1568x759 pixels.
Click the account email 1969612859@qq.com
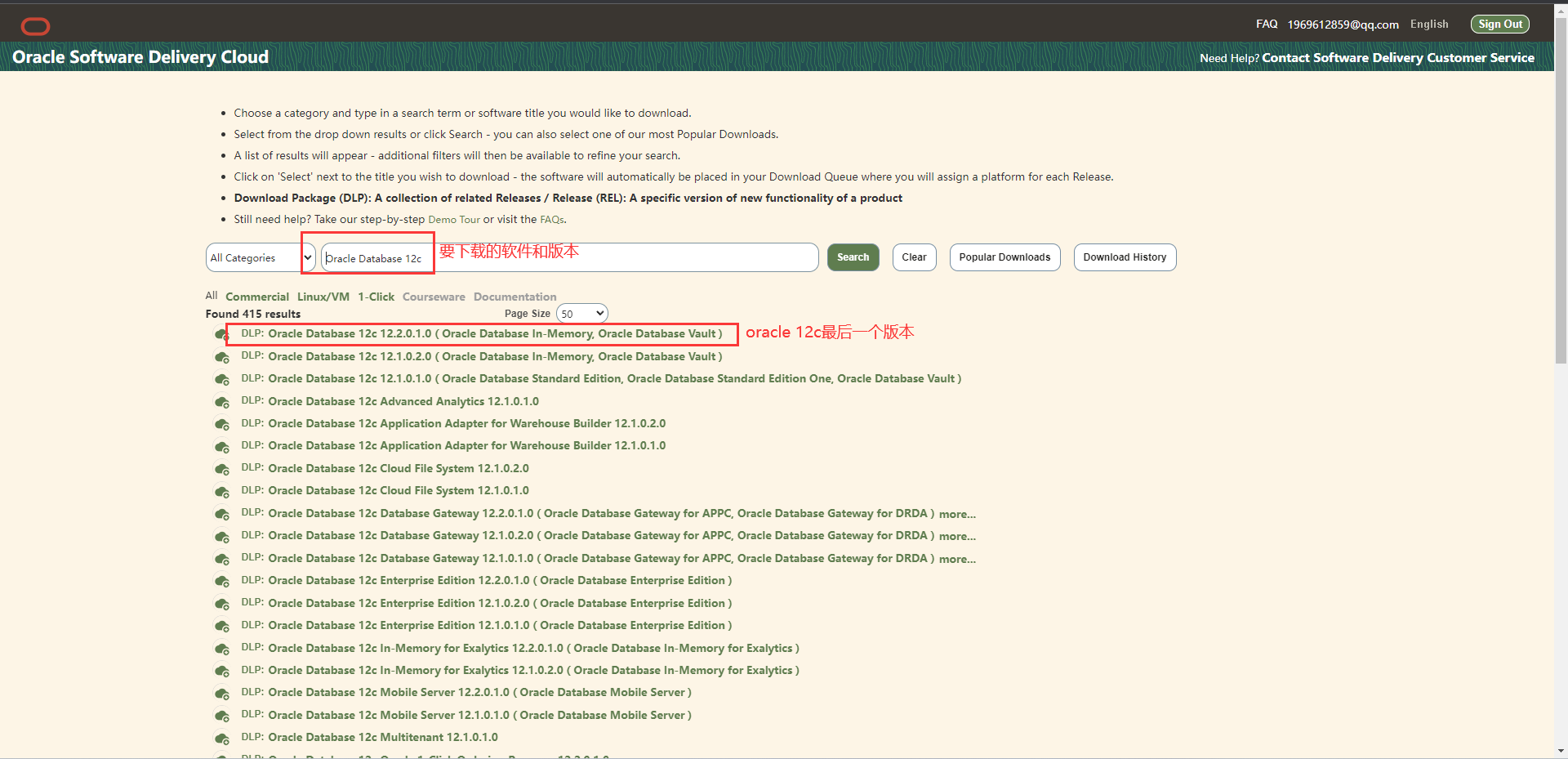pos(1343,25)
